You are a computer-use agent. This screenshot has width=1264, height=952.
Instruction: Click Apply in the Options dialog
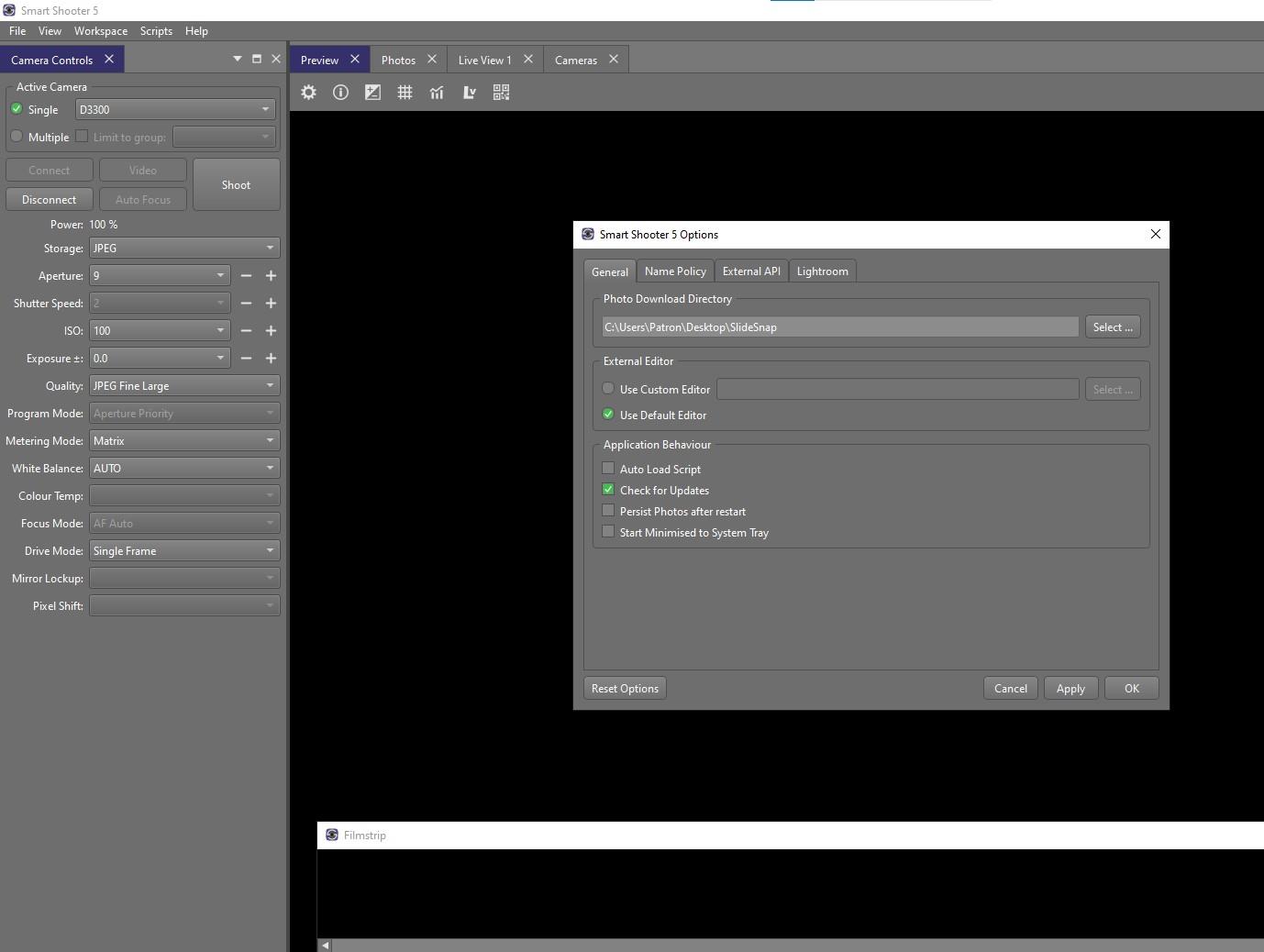coord(1070,689)
